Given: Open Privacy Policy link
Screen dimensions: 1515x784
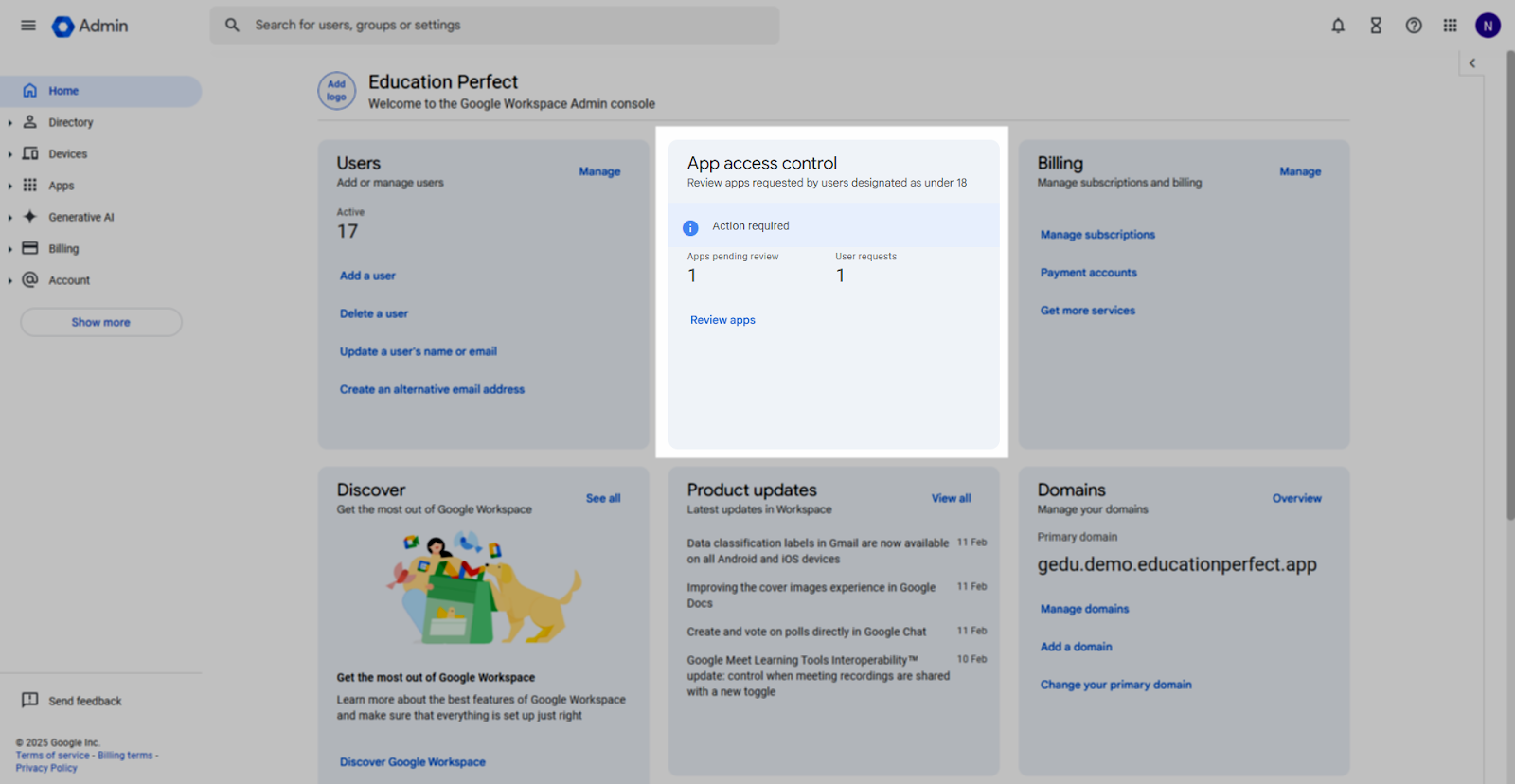Looking at the screenshot, I should [x=46, y=768].
